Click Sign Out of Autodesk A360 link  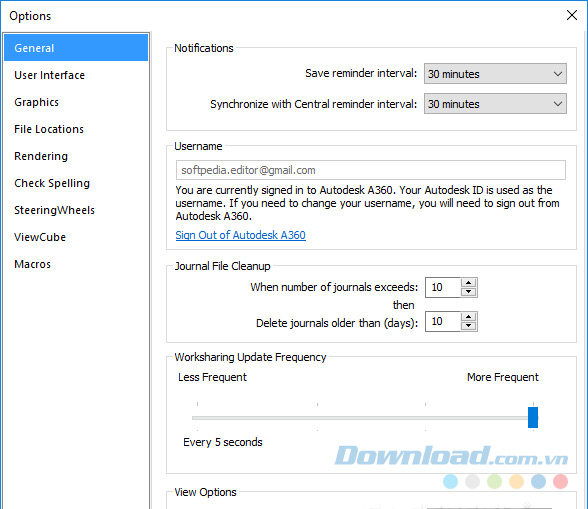click(240, 235)
